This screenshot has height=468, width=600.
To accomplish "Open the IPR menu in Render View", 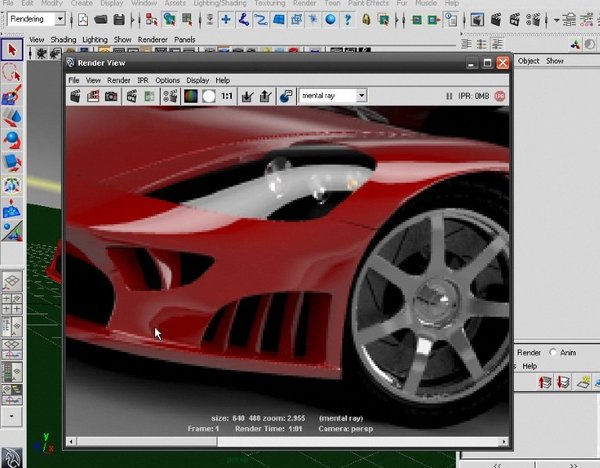I will coord(142,80).
